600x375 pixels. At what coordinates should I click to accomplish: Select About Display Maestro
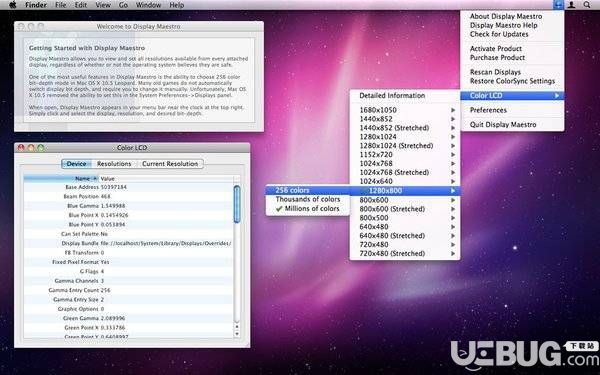point(512,16)
